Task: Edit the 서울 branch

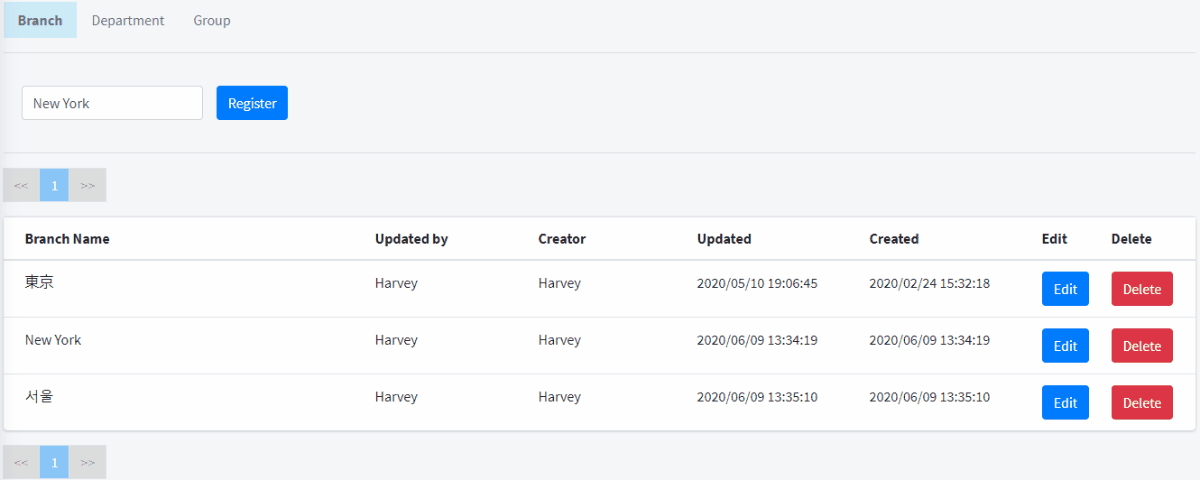Action: (1065, 403)
